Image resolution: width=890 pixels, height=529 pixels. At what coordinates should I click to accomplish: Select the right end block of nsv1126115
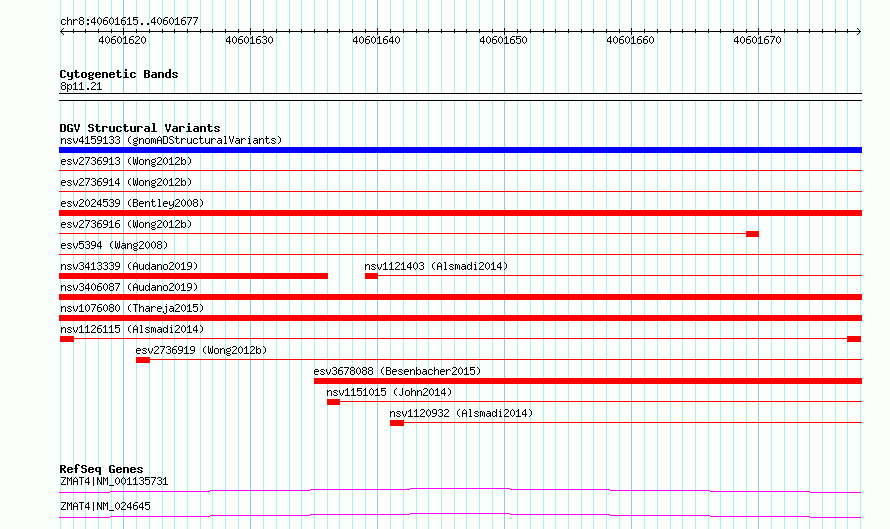(854, 339)
